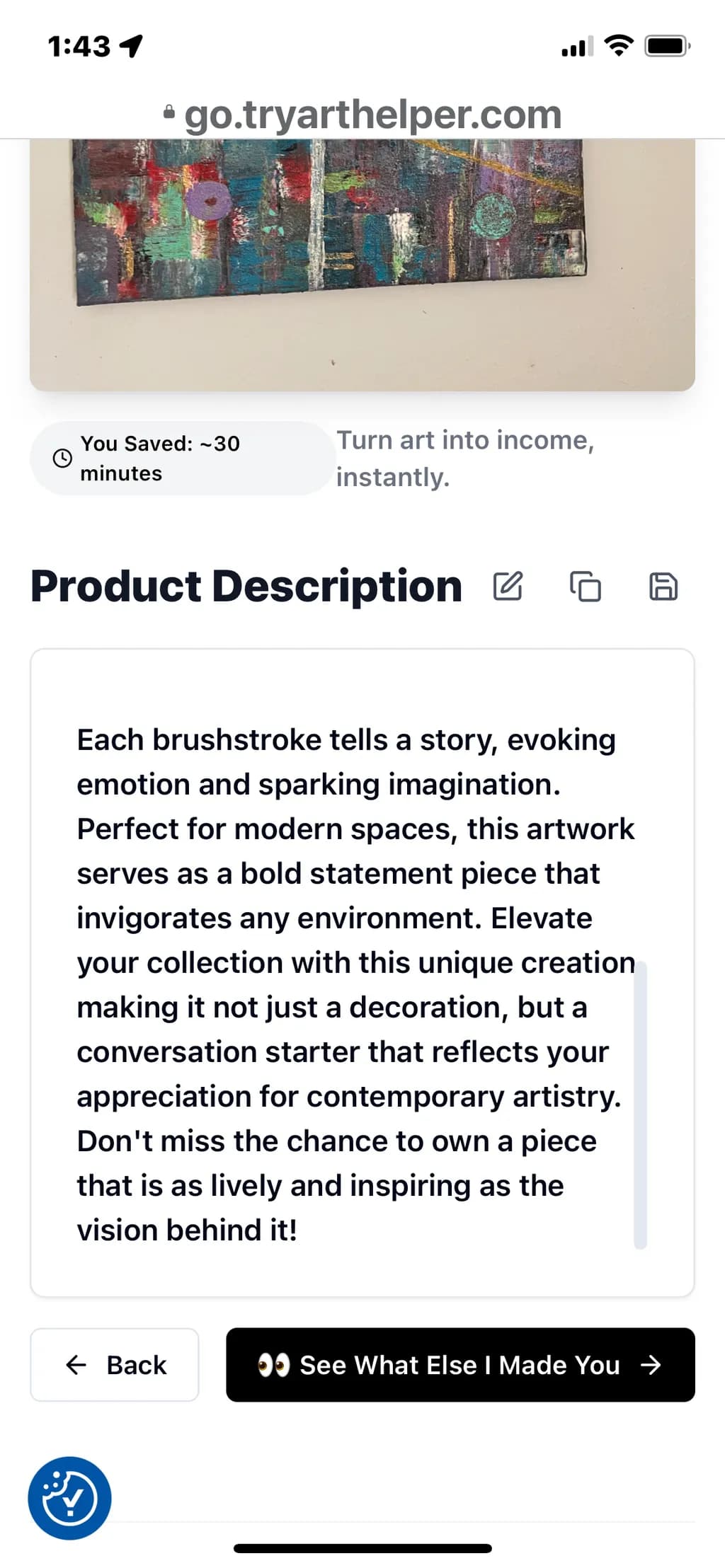
Task: Copy the product description with the copy icon
Action: (586, 586)
